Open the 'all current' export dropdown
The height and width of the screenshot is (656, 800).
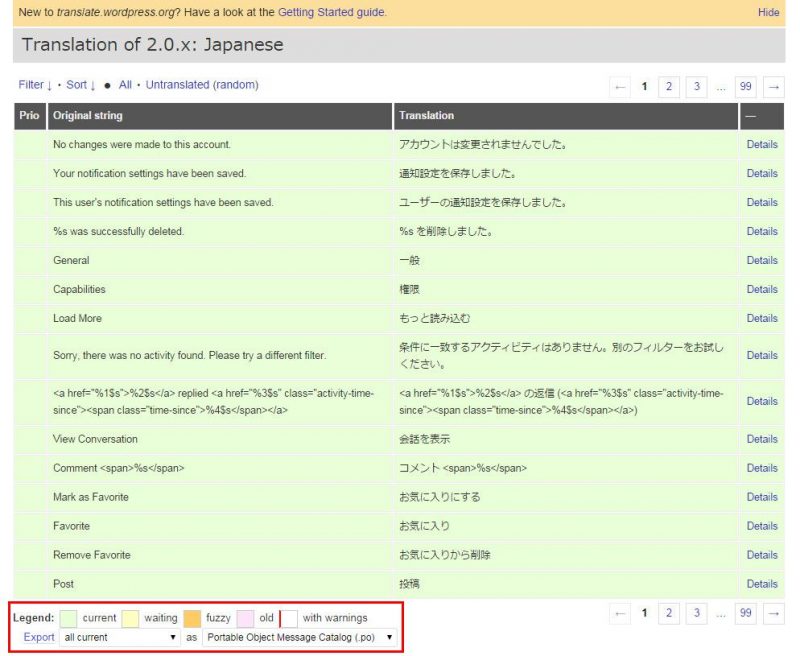click(119, 637)
